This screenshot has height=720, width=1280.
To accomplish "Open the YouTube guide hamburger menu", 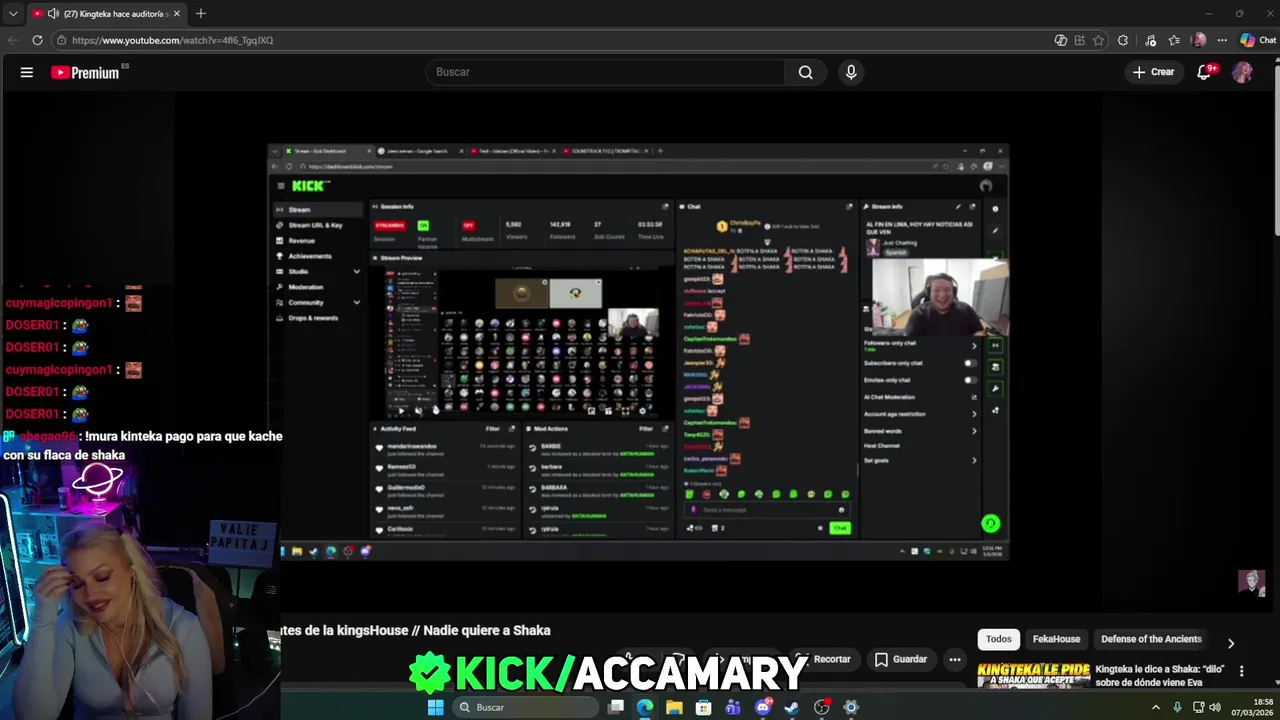I will [x=27, y=72].
